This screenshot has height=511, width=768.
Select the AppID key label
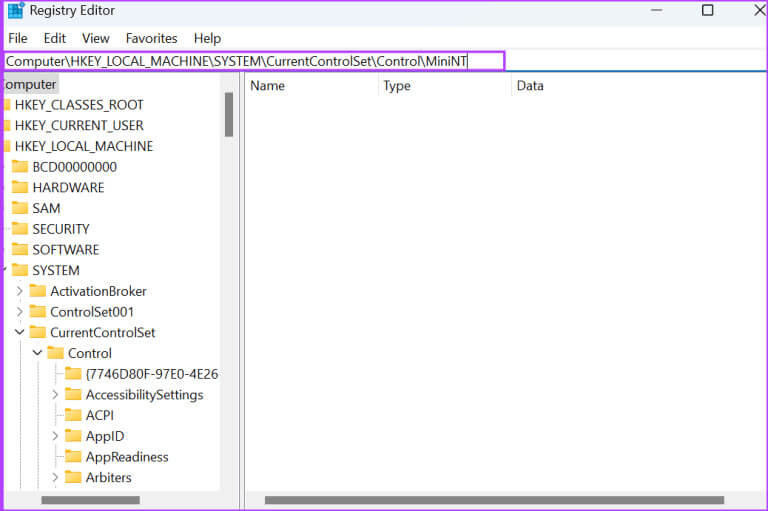(x=105, y=436)
